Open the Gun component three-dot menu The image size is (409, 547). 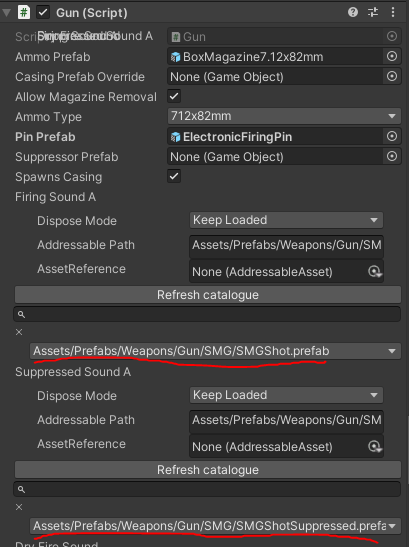tap(393, 13)
